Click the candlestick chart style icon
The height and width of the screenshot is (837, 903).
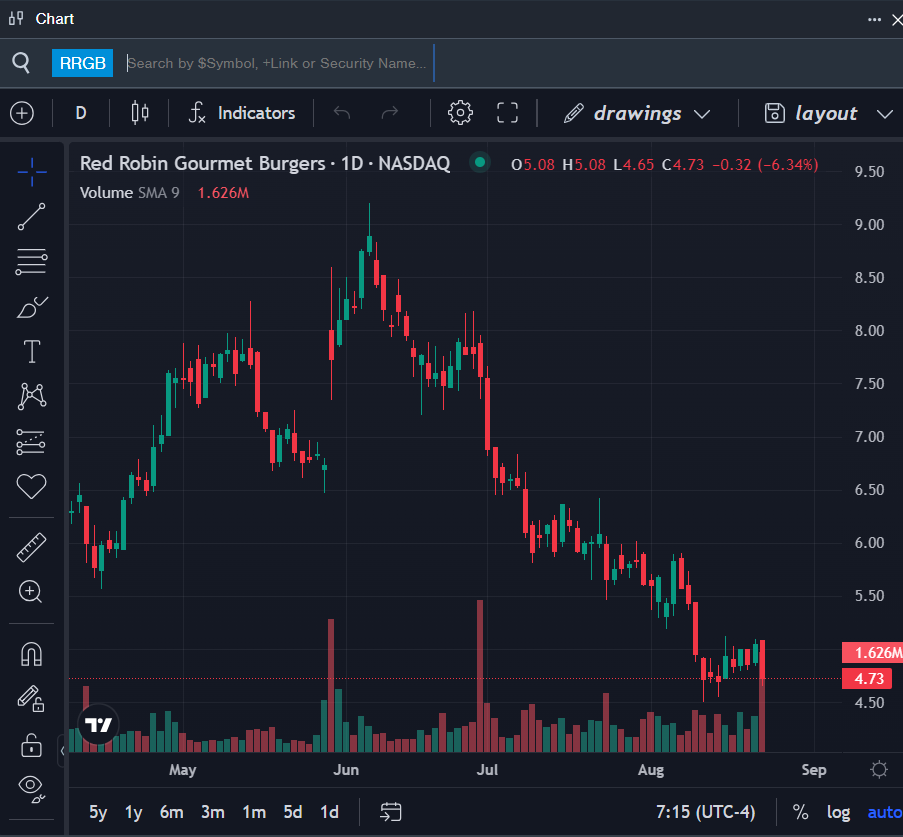140,113
